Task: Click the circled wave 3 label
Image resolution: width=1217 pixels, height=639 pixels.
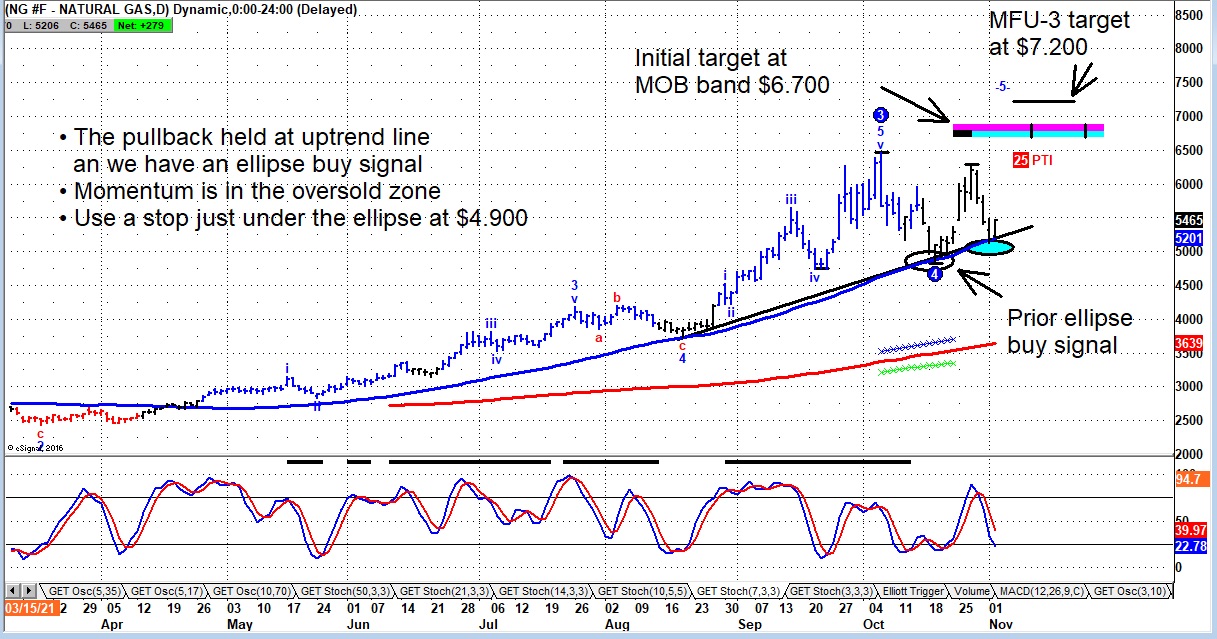Action: coord(880,115)
